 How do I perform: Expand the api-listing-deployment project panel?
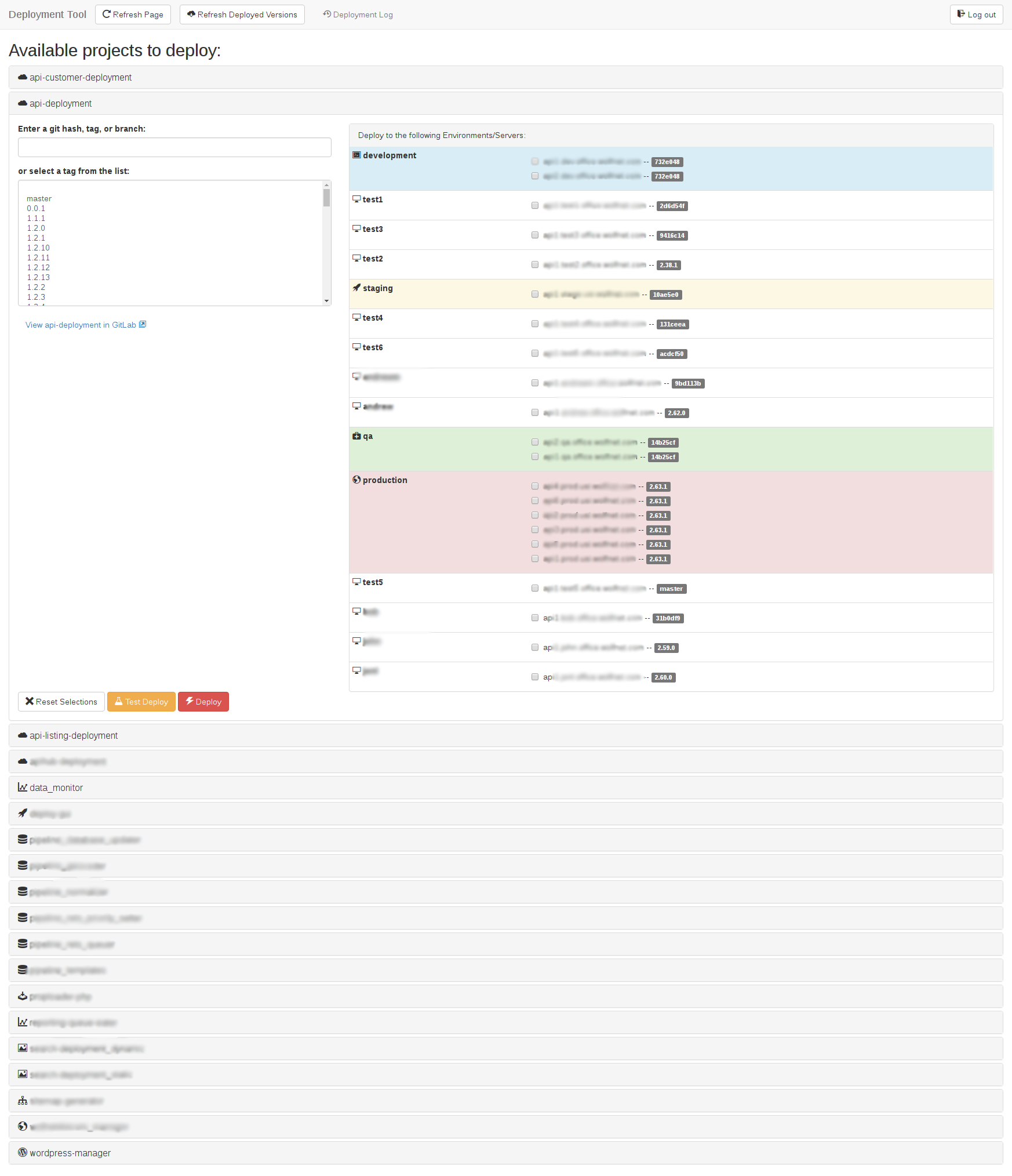74,735
